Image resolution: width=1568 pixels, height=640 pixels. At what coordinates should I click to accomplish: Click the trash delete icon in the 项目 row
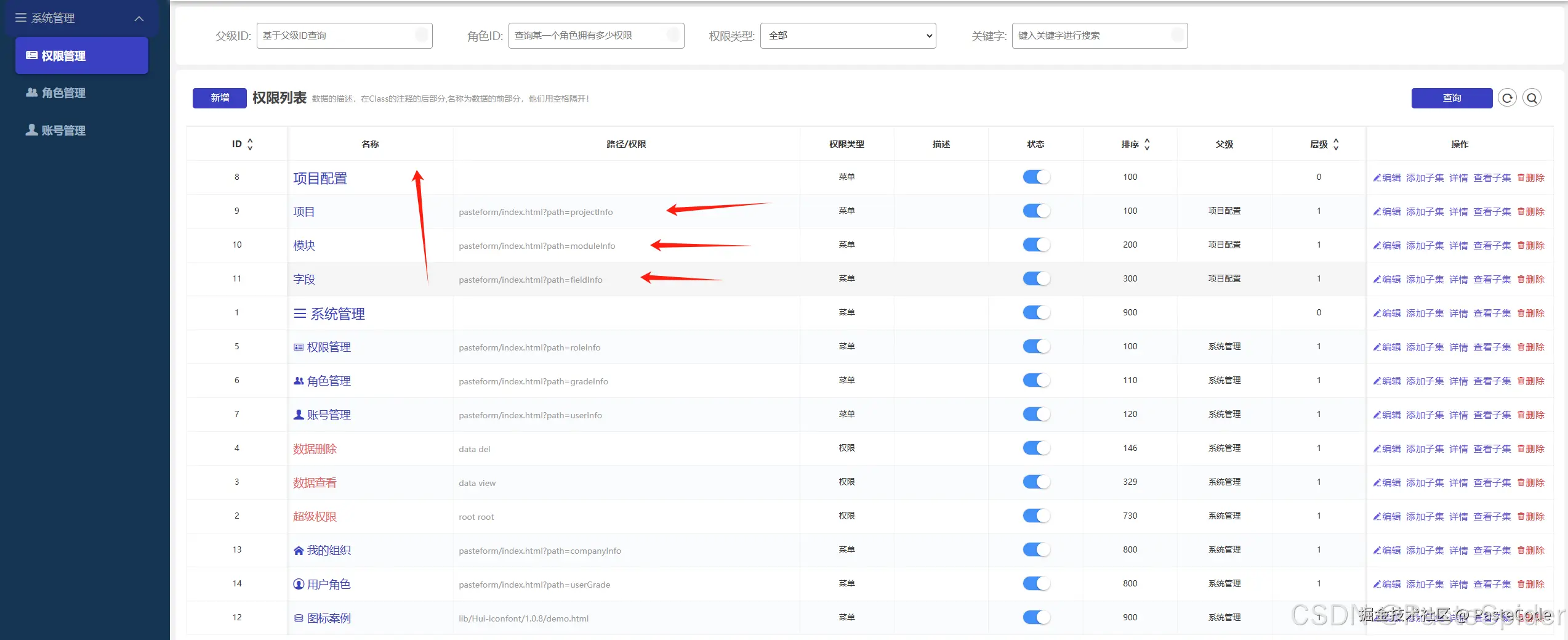coord(1521,212)
